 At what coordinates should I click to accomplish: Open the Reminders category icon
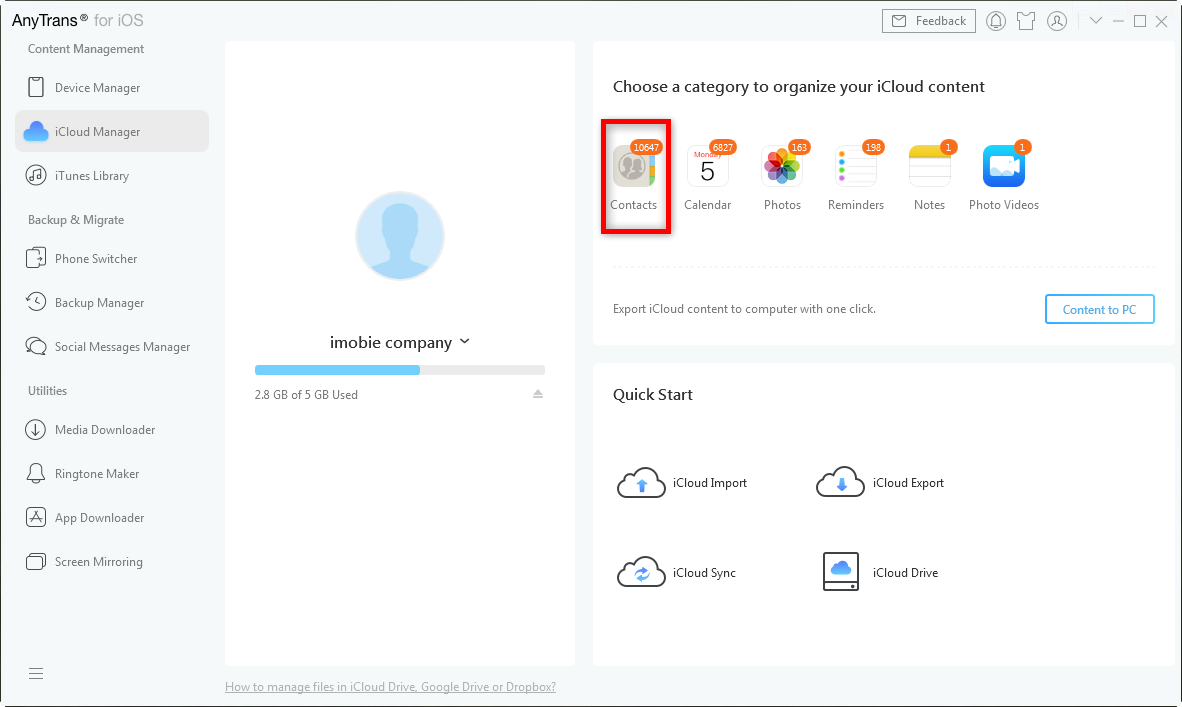coord(856,166)
